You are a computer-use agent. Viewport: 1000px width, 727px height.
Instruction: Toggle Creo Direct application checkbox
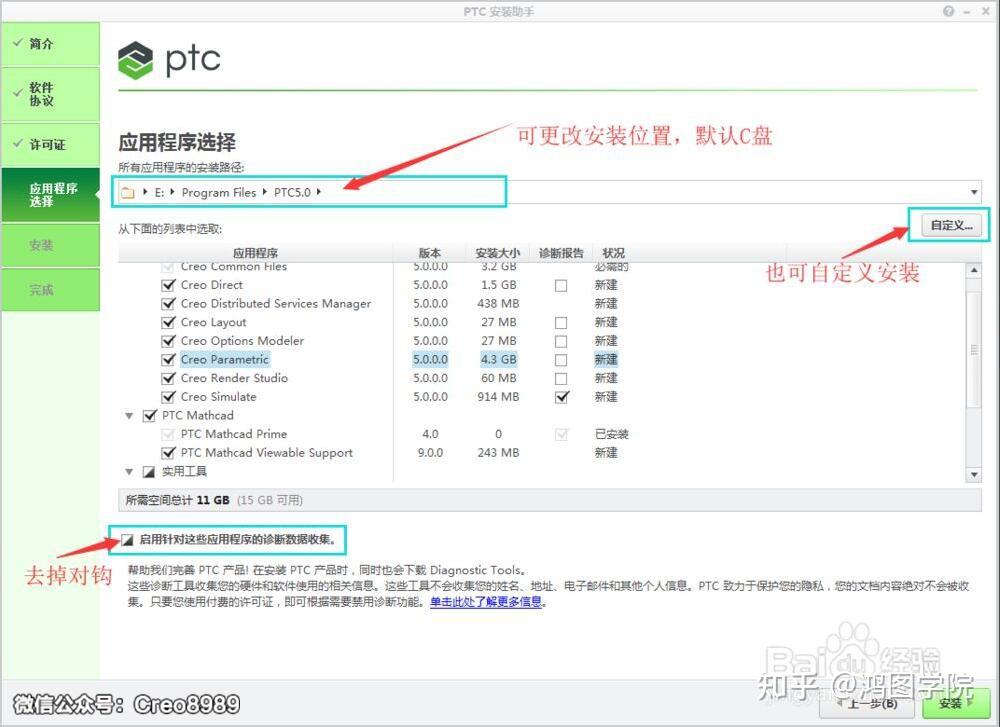[168, 285]
